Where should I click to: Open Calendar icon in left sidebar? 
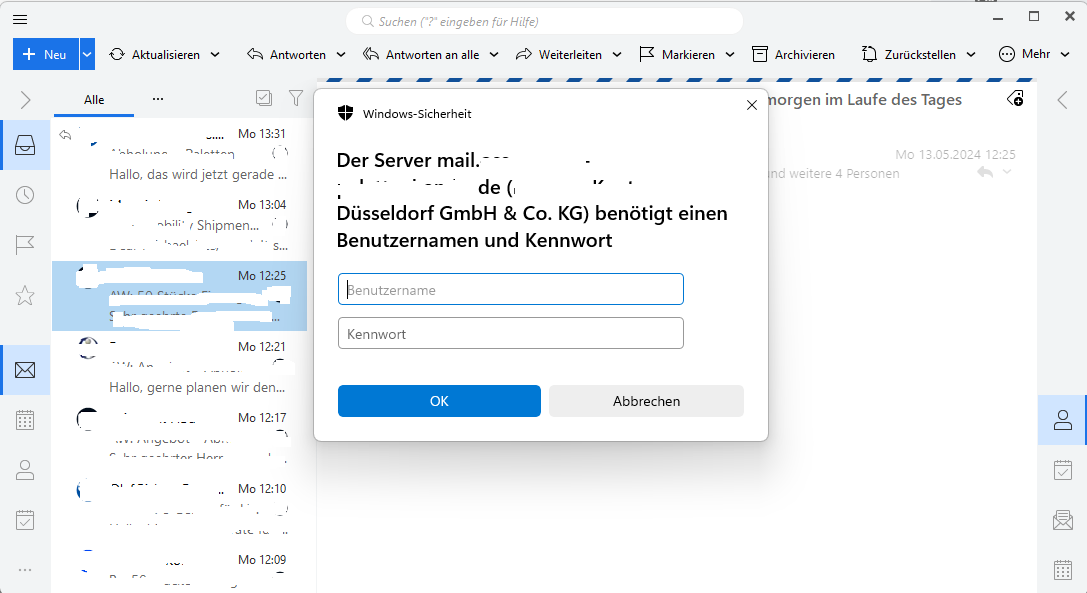25,420
